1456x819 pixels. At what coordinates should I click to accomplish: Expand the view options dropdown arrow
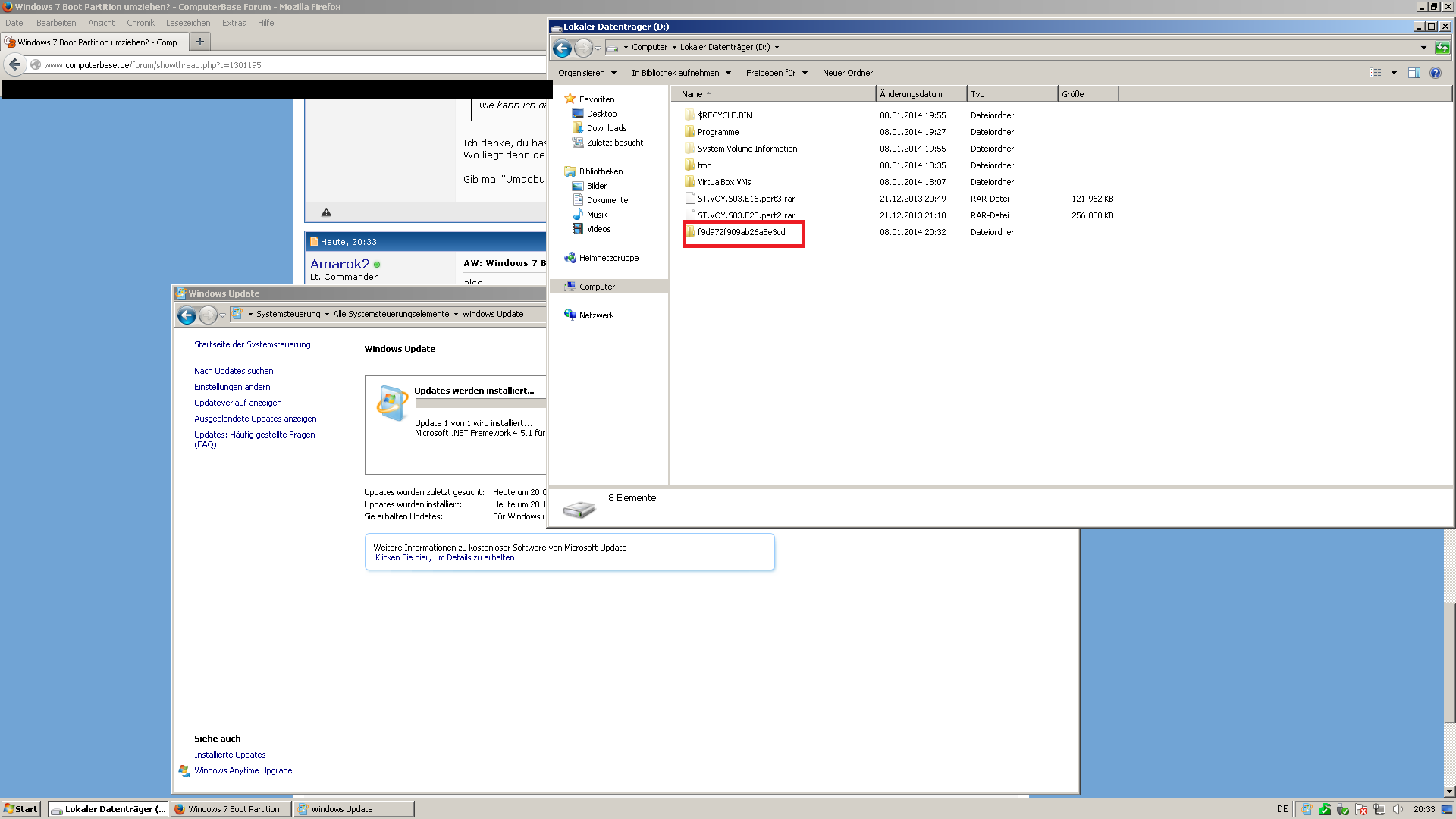point(1394,73)
